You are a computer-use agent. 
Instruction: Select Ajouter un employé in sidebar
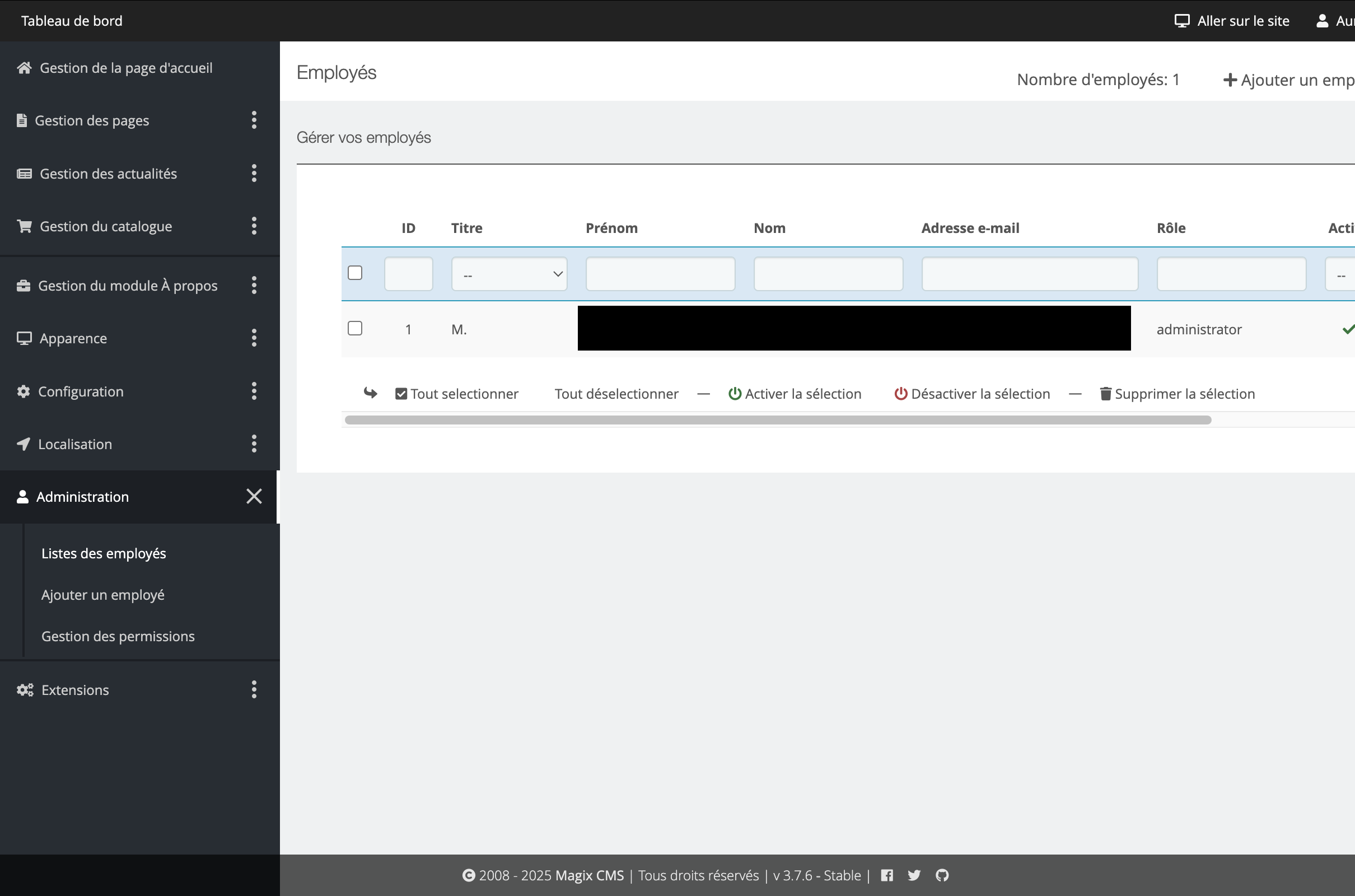click(103, 595)
